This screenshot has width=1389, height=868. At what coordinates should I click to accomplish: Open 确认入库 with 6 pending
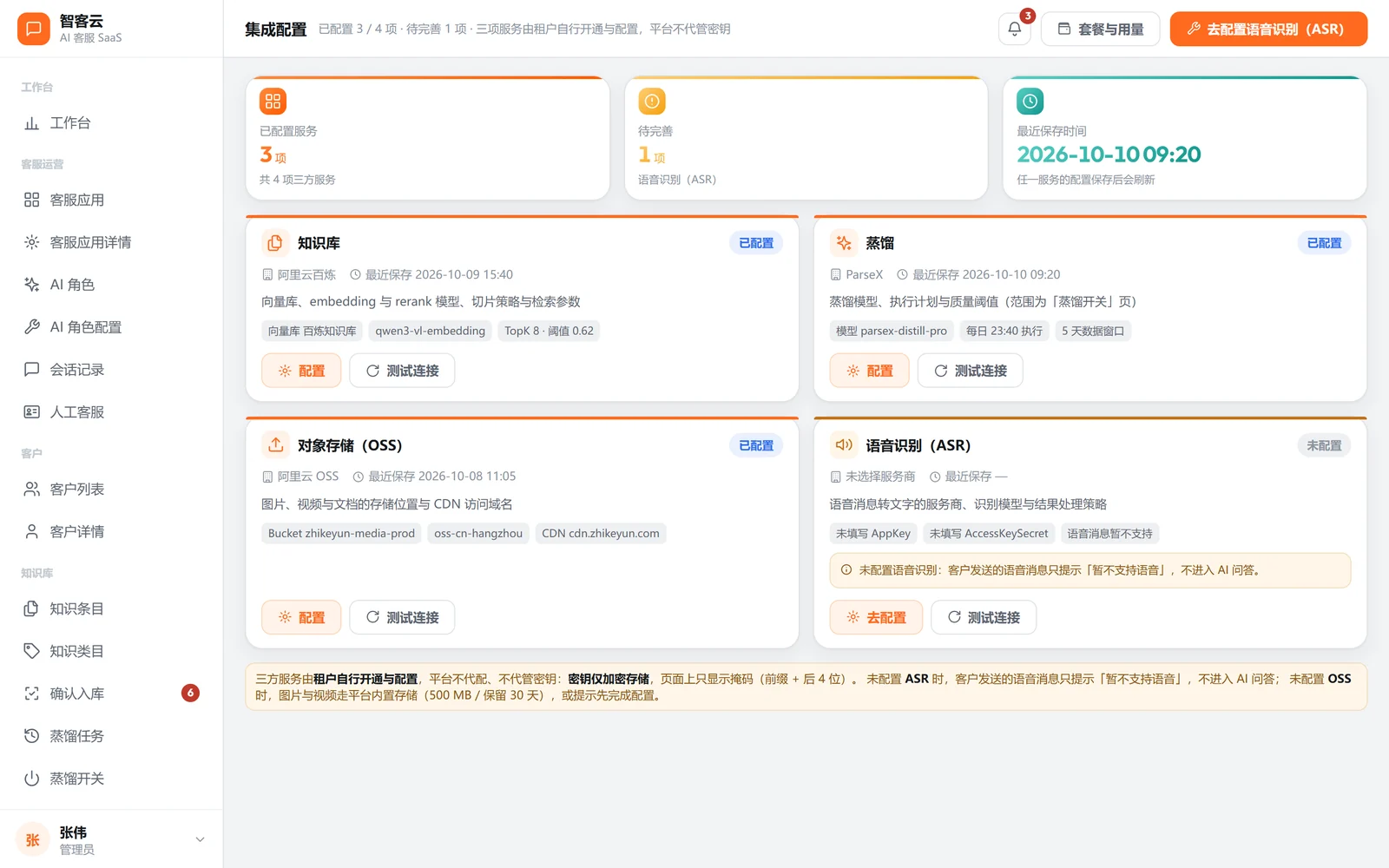click(x=111, y=694)
